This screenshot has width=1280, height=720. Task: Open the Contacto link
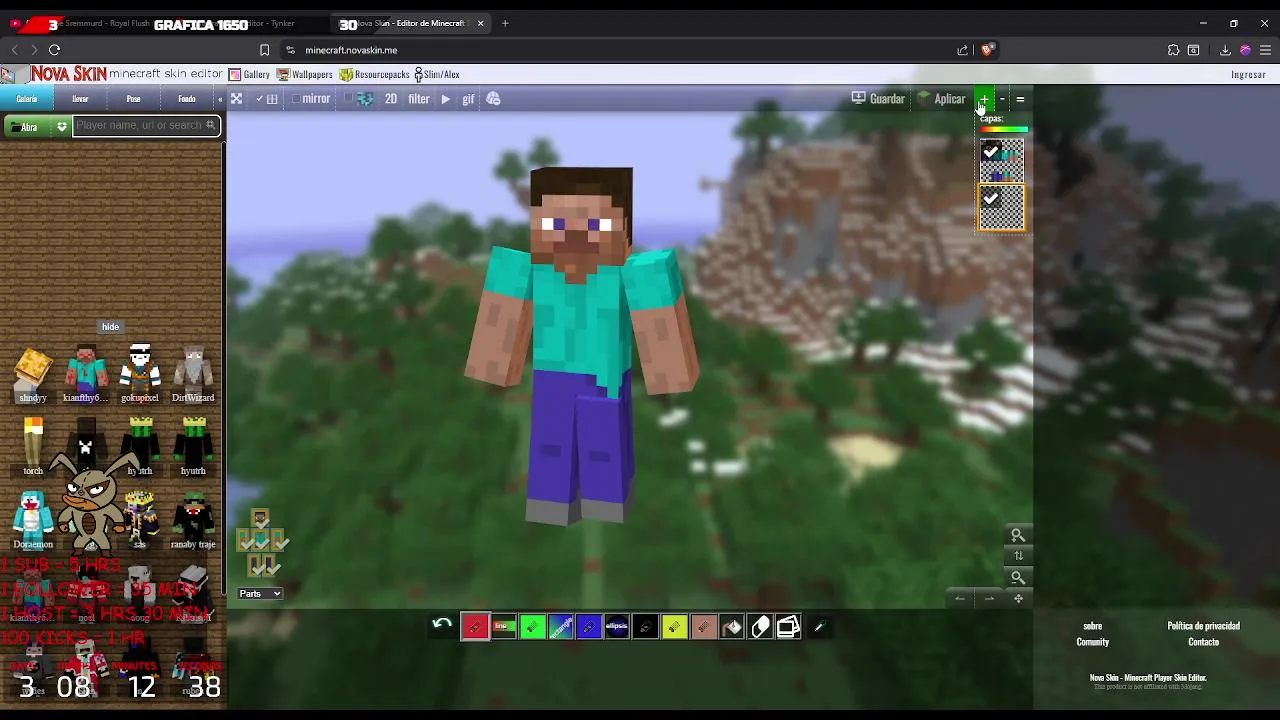pos(1203,642)
